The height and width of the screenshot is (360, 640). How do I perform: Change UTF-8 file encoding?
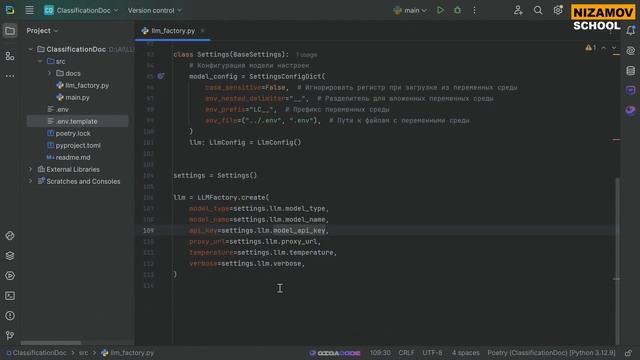coord(432,353)
